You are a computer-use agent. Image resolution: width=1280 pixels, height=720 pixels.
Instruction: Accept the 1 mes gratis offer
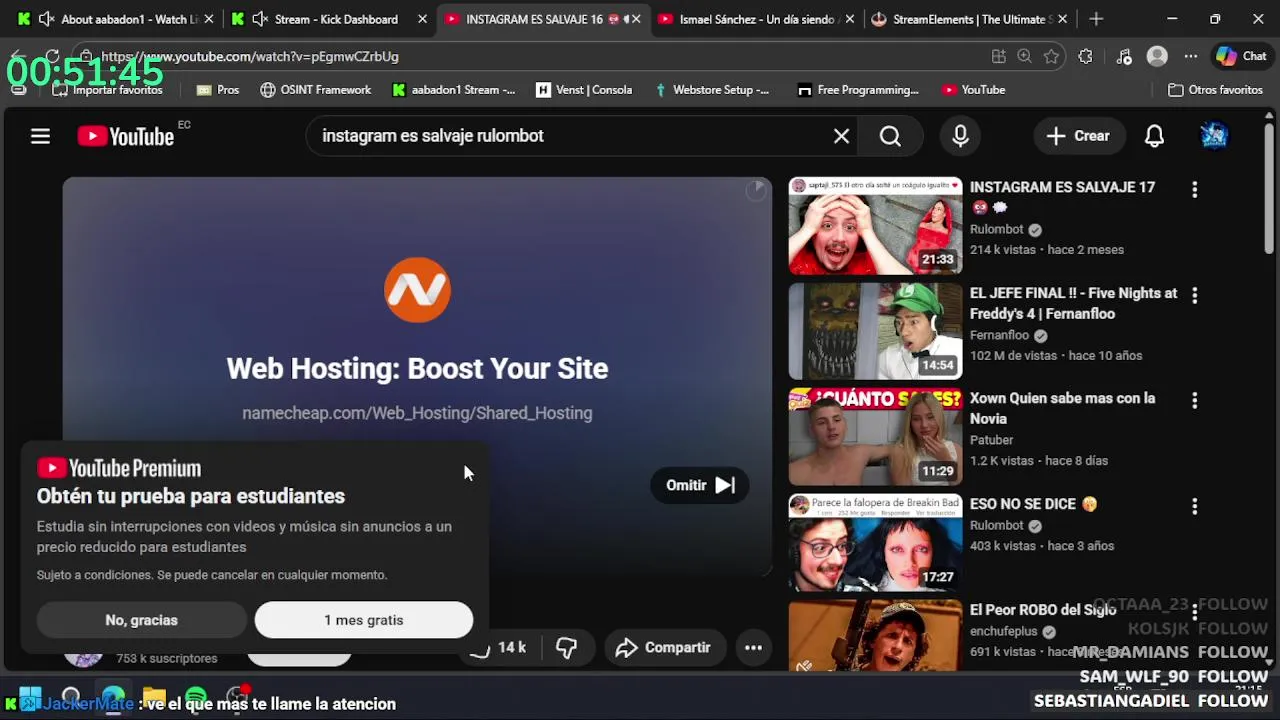(363, 620)
